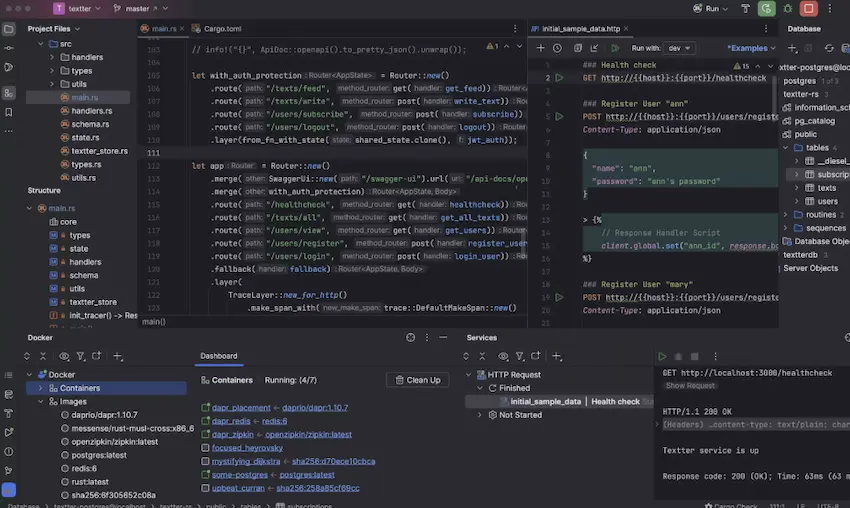This screenshot has width=850, height=508.
Task: Open the master branch dropdown
Action: click(x=141, y=9)
